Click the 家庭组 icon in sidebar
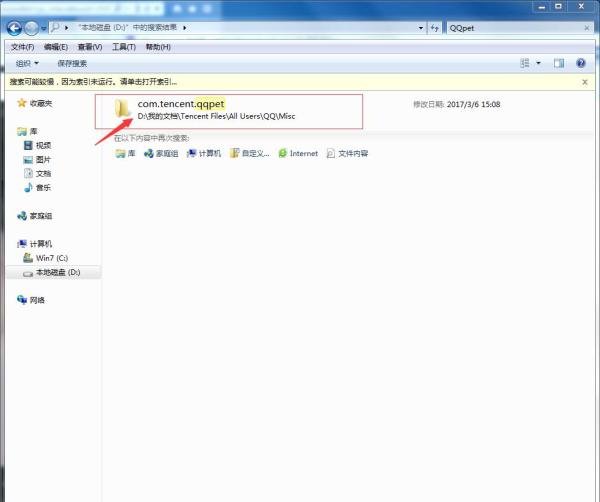Viewport: 600px width, 502px height. coord(22,216)
